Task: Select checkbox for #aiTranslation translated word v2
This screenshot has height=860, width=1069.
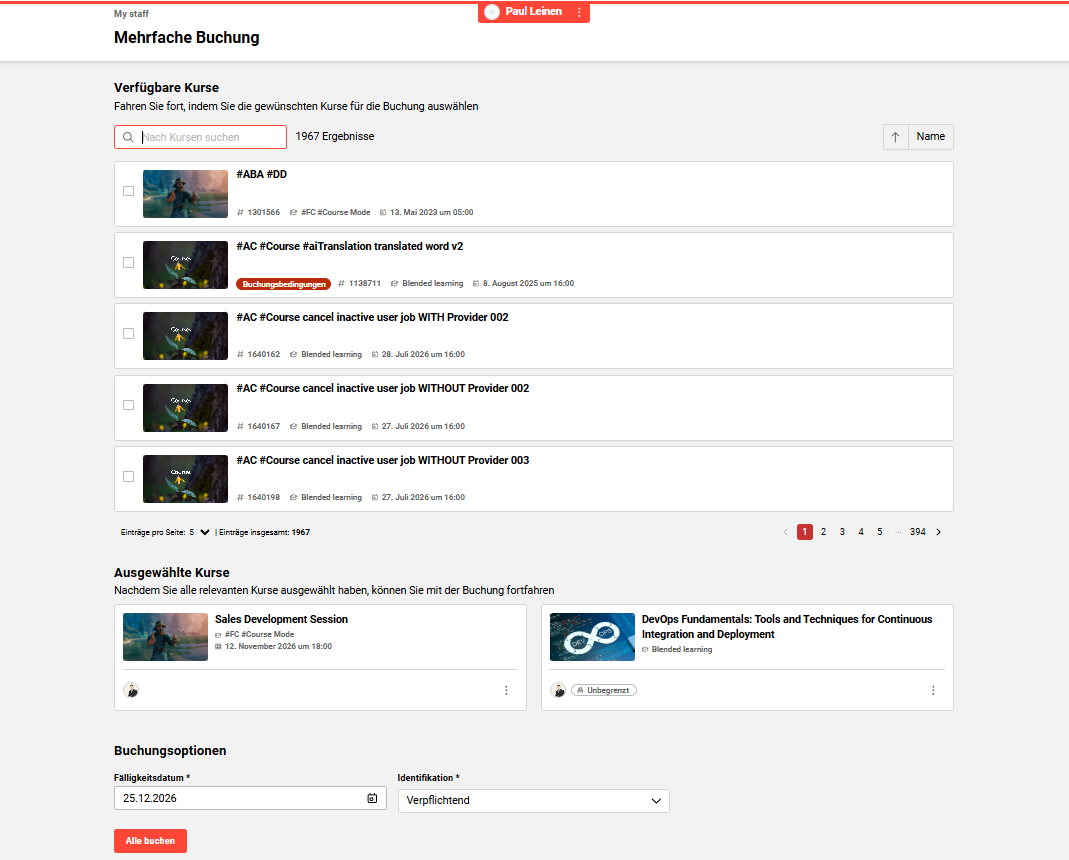Action: (128, 263)
